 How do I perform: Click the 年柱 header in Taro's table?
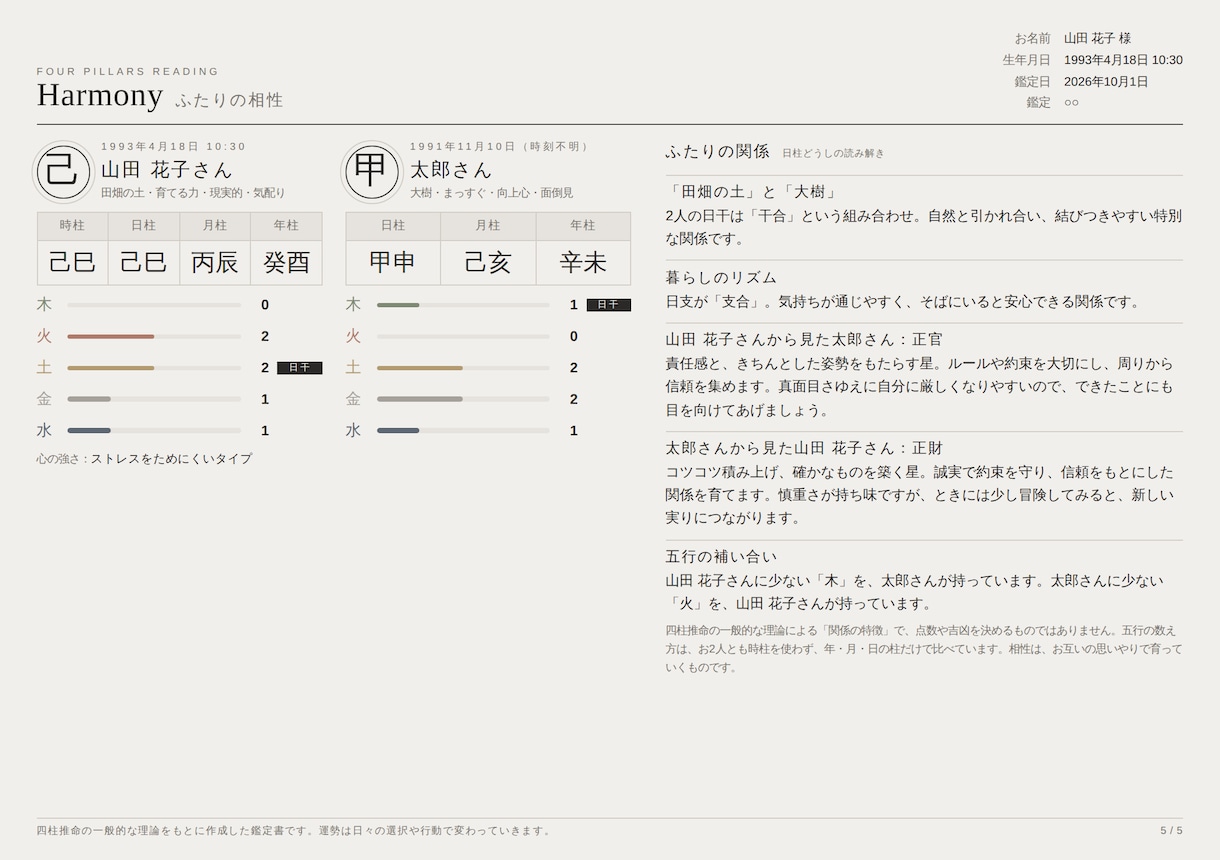coord(583,226)
